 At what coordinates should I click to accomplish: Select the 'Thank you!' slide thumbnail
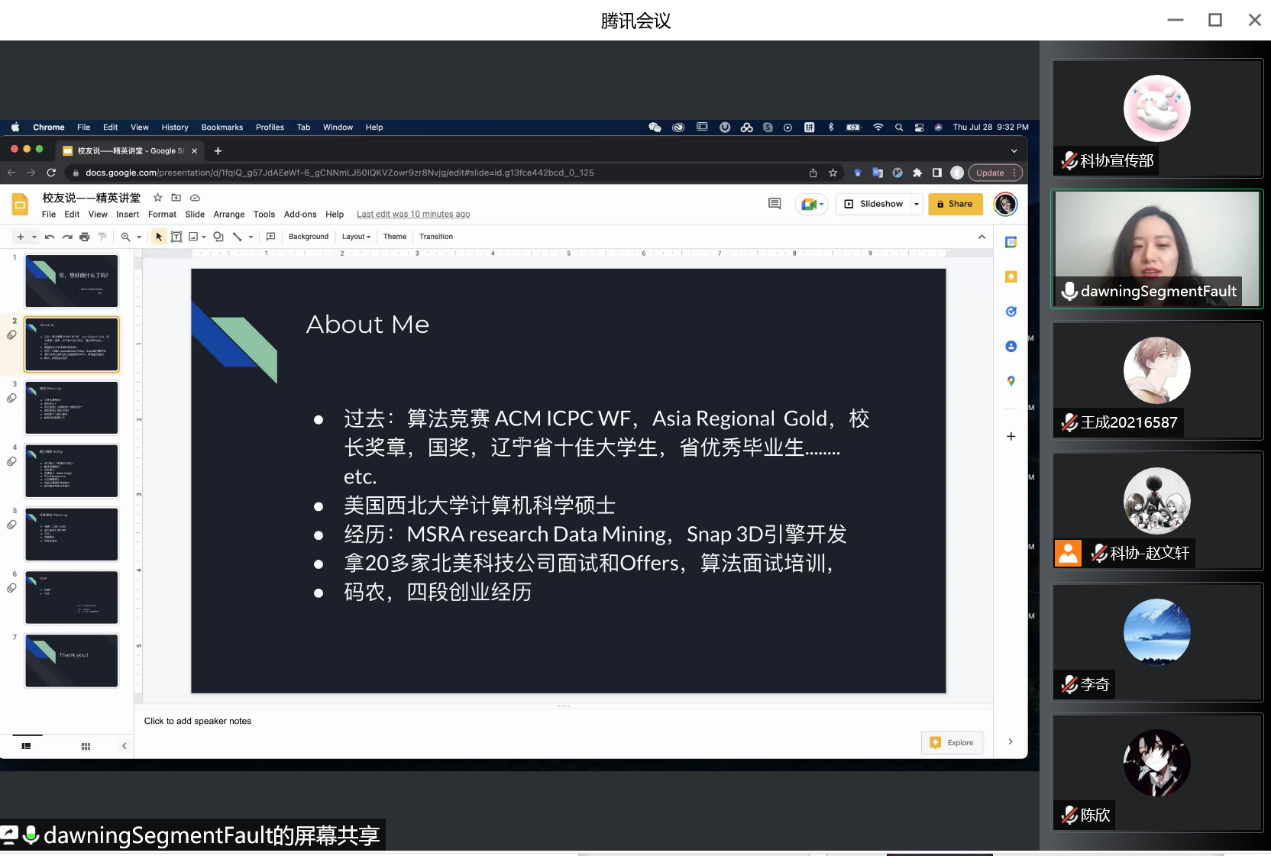click(71, 660)
